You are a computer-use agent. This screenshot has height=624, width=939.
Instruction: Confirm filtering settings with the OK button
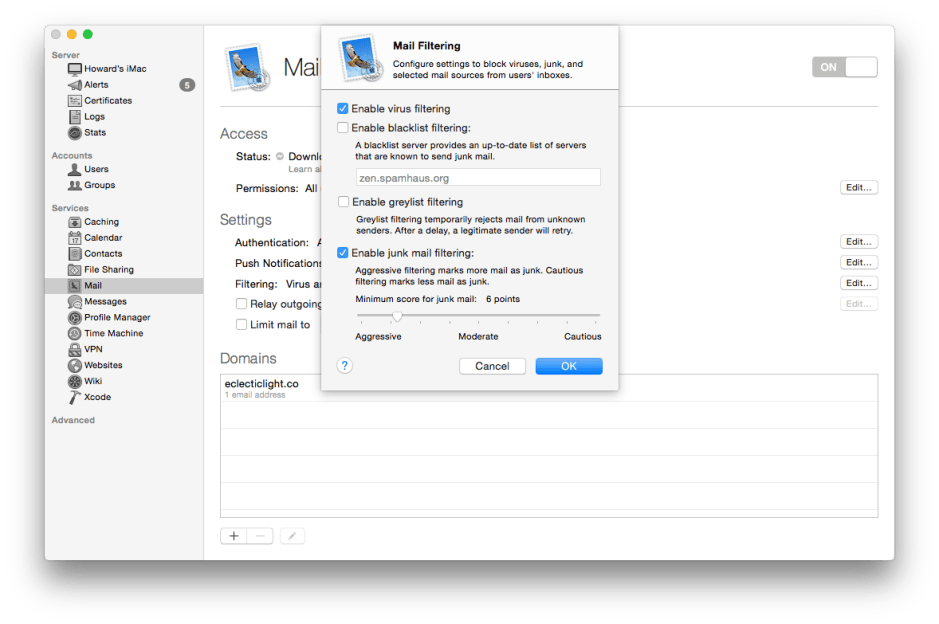pyautogui.click(x=568, y=366)
